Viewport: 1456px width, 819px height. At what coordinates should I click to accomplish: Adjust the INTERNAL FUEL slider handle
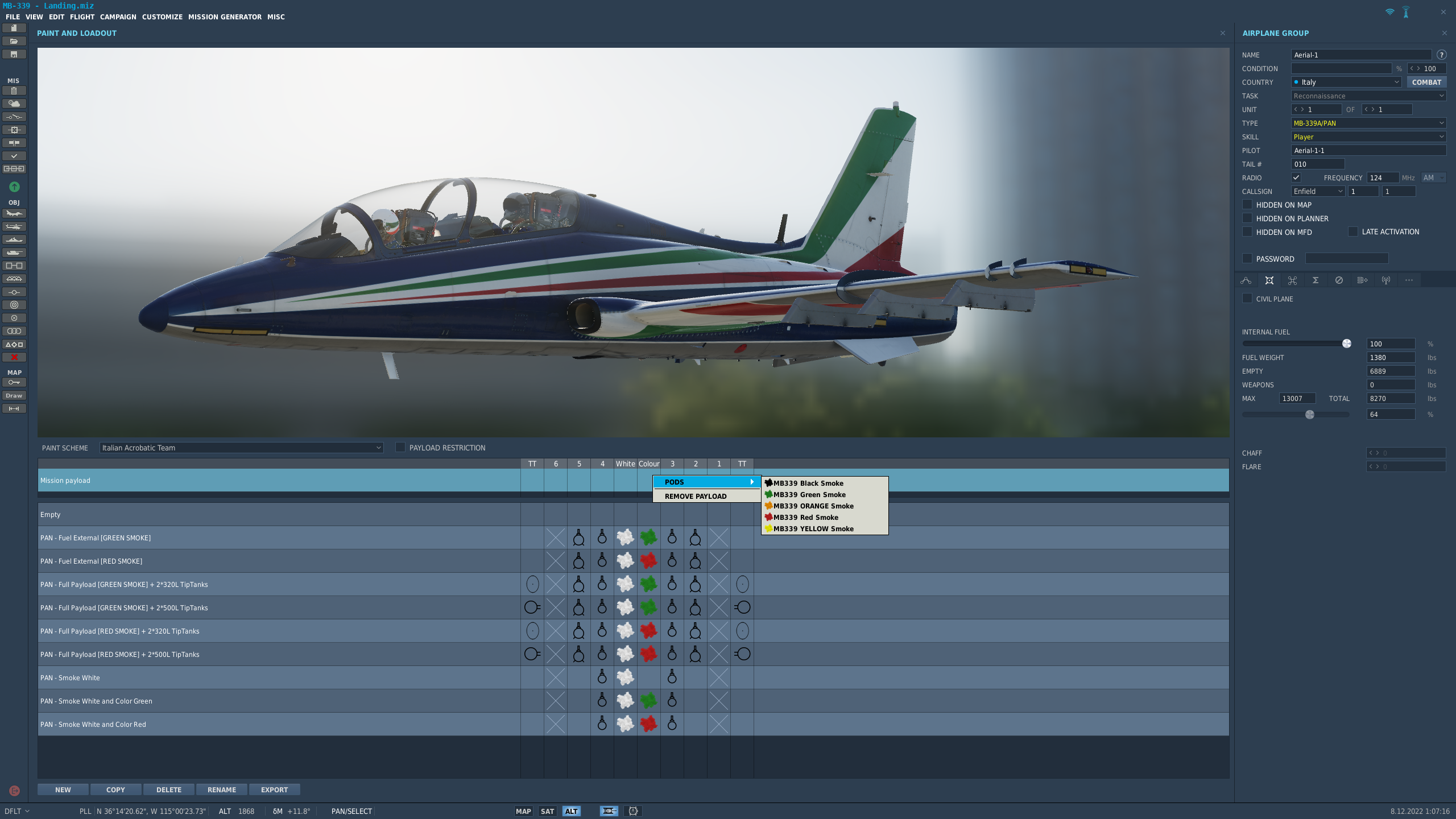click(x=1347, y=344)
